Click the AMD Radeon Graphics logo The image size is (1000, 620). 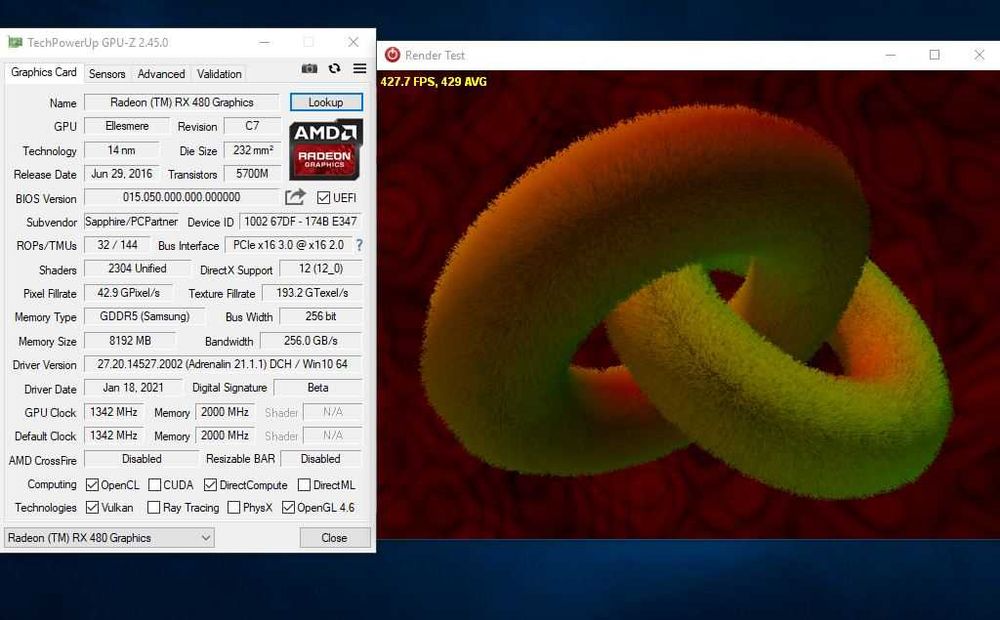(326, 149)
